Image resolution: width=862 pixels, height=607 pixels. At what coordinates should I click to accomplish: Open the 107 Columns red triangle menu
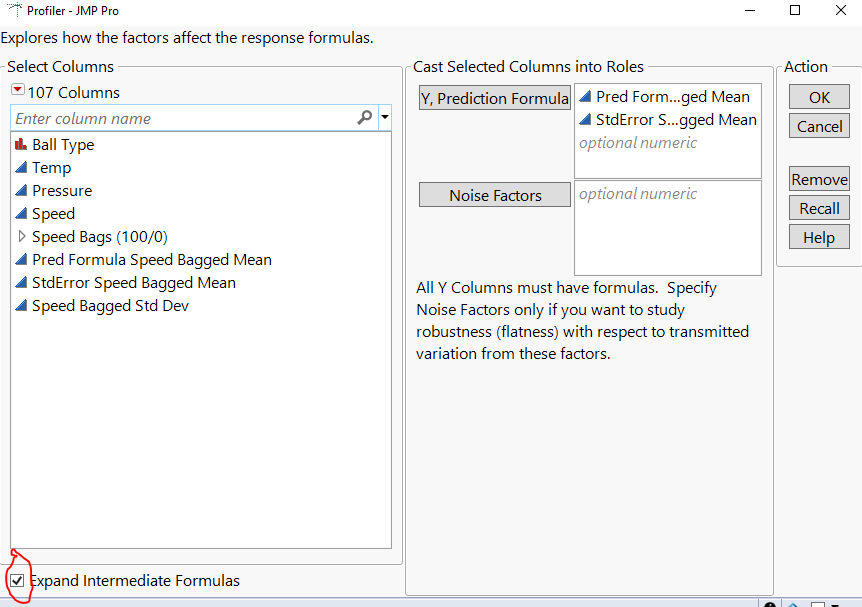[18, 91]
